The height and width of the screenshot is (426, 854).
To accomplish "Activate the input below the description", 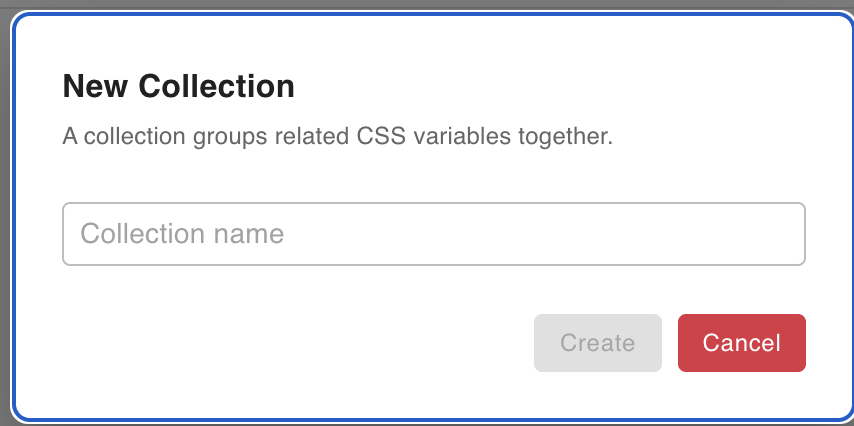I will 433,234.
